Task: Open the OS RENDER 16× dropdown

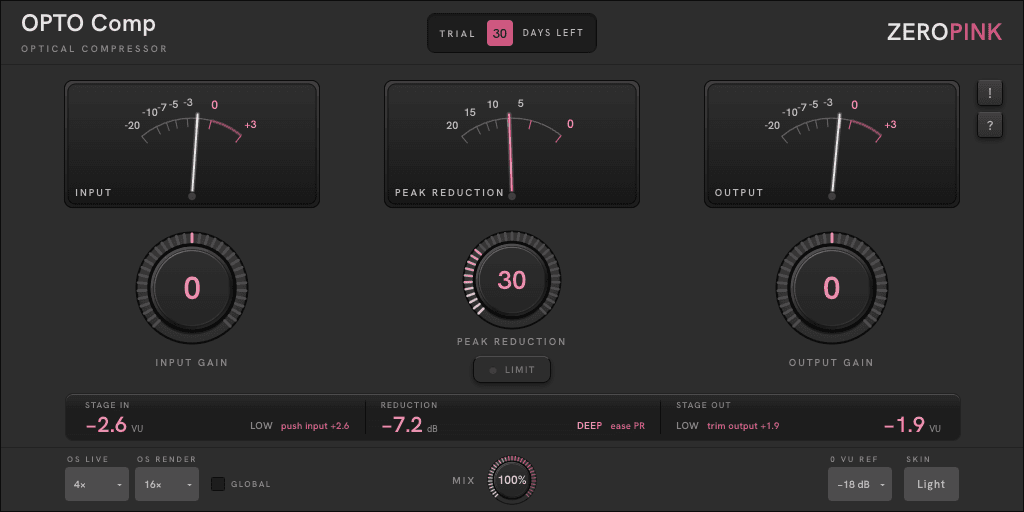Action: click(167, 484)
